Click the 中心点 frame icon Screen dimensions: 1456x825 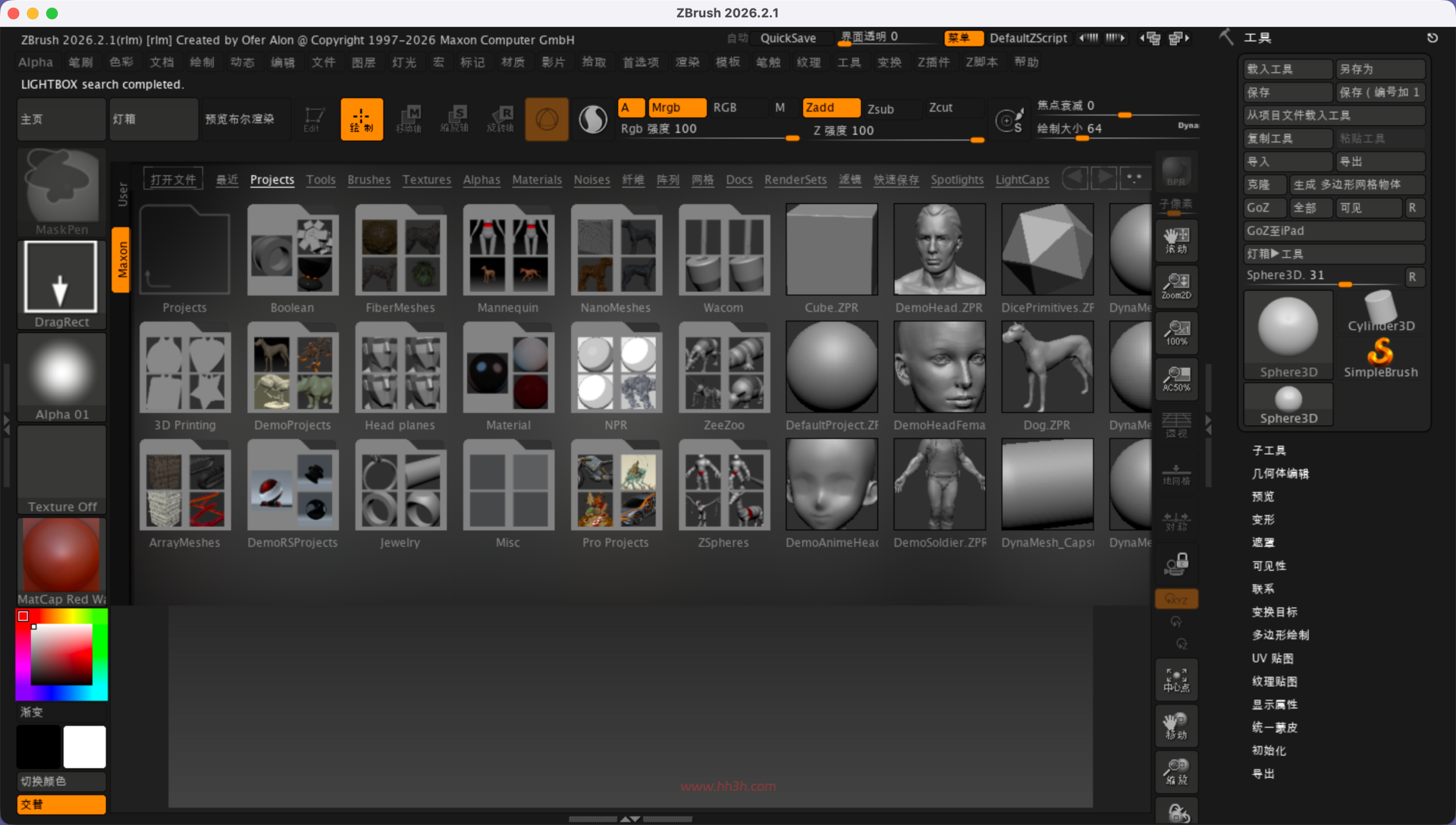click(x=1176, y=679)
